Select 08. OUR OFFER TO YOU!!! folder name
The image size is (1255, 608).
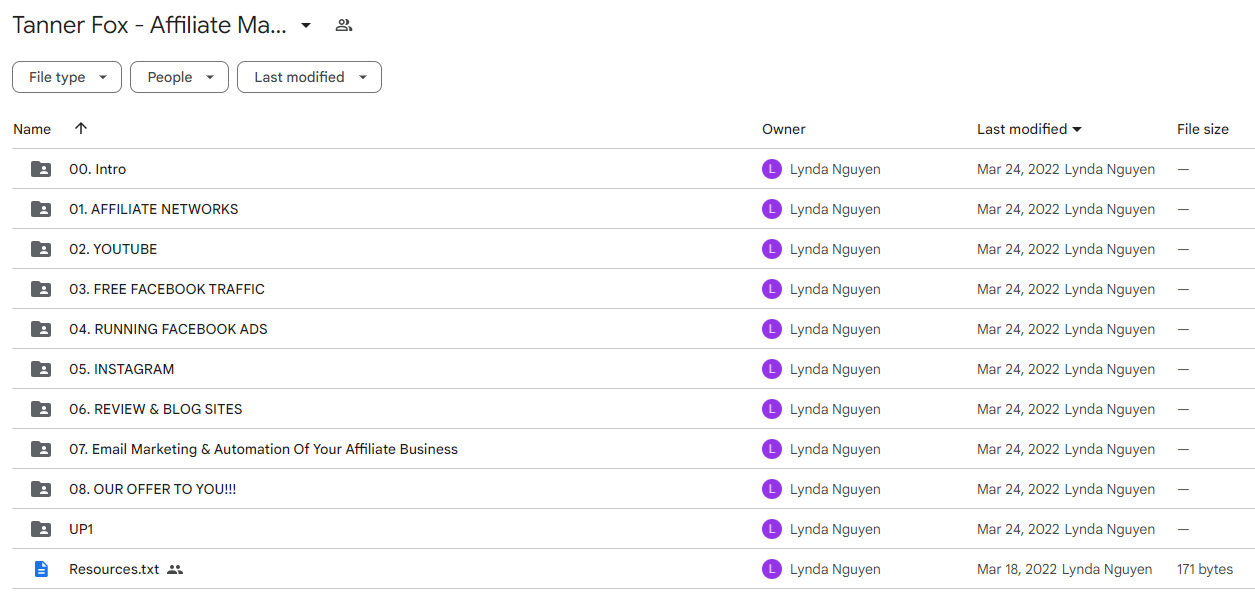pos(153,489)
